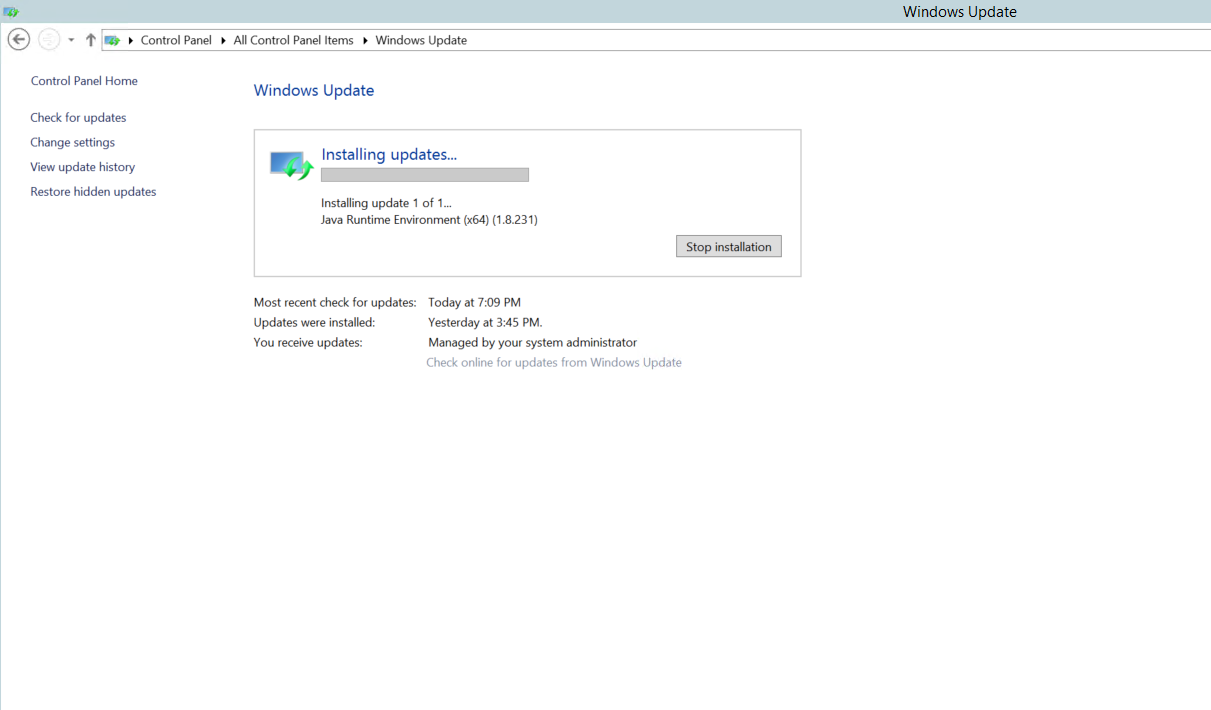The width and height of the screenshot is (1211, 710).
Task: Open View update history
Action: tap(82, 167)
